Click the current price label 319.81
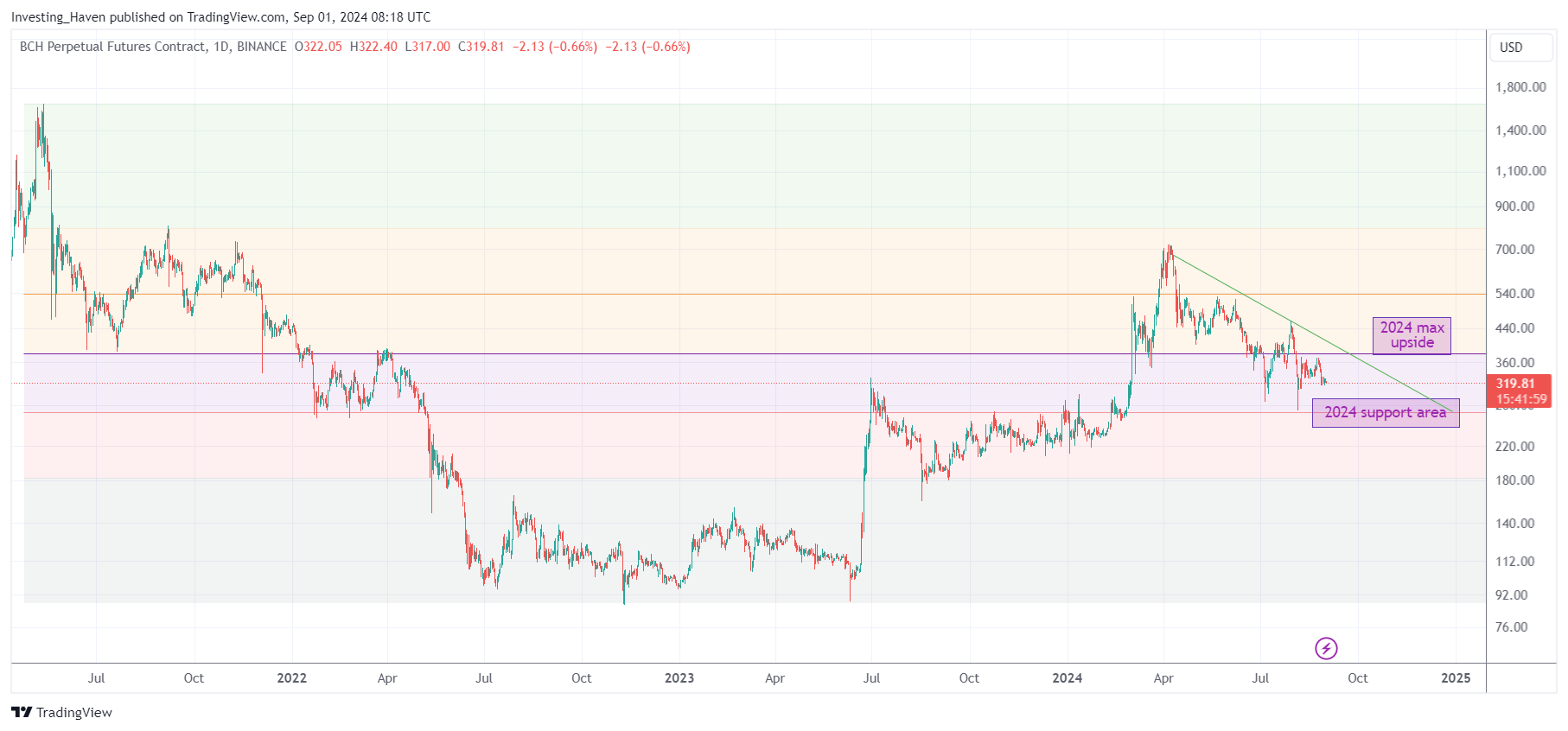 pos(1520,384)
